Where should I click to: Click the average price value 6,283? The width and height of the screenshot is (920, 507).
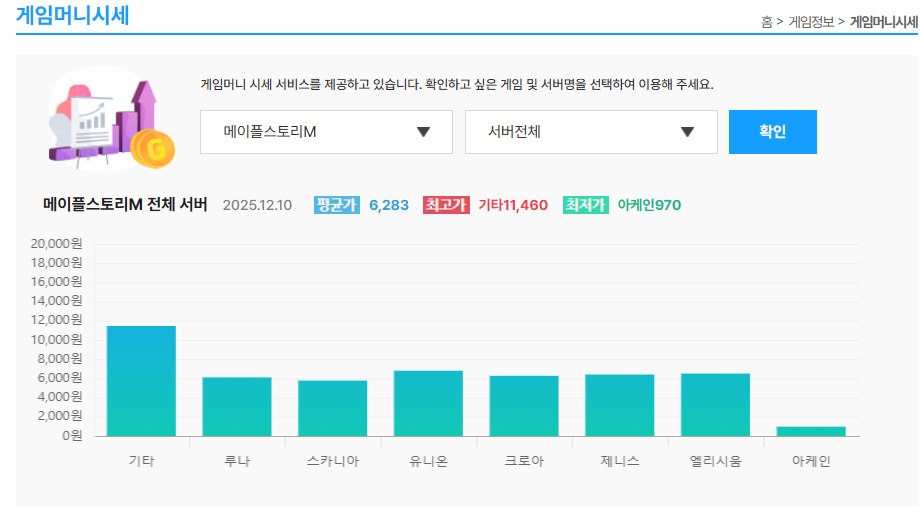[x=388, y=205]
